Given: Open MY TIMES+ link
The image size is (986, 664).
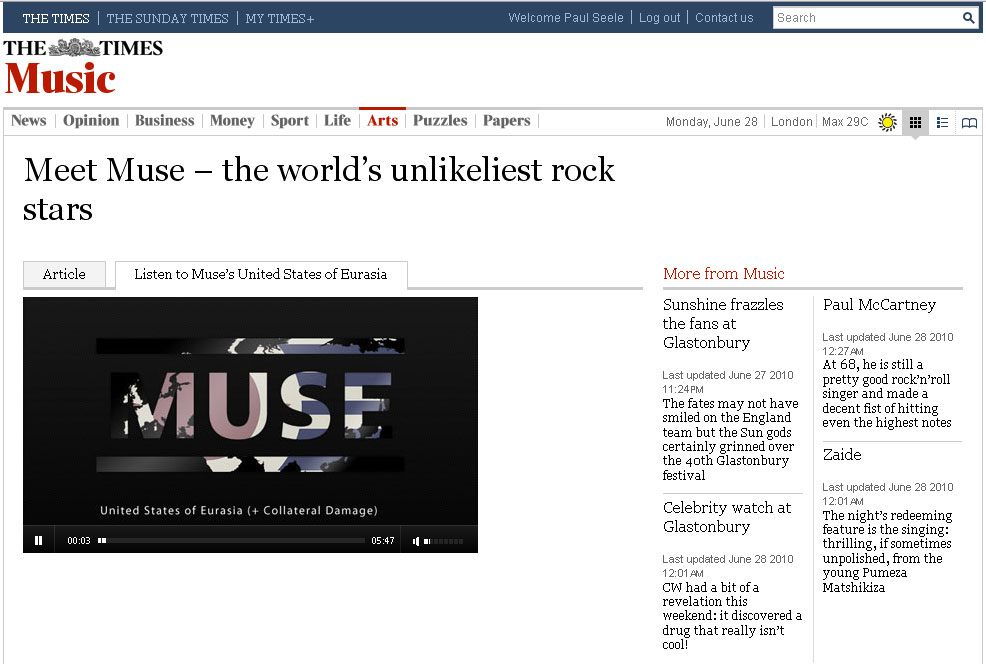Looking at the screenshot, I should point(280,18).
